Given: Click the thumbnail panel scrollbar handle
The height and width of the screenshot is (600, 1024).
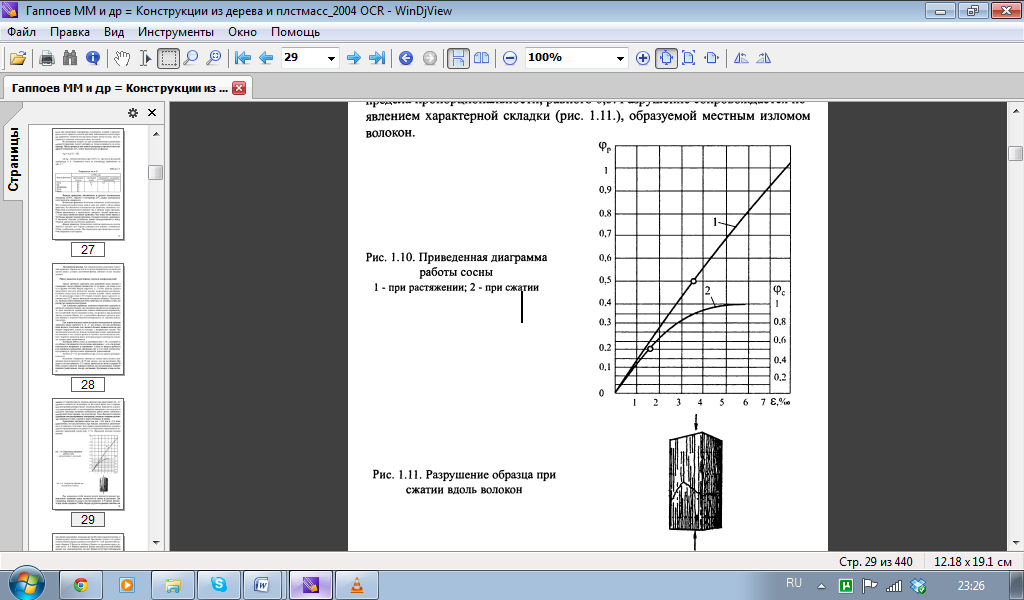Looking at the screenshot, I should 155,172.
